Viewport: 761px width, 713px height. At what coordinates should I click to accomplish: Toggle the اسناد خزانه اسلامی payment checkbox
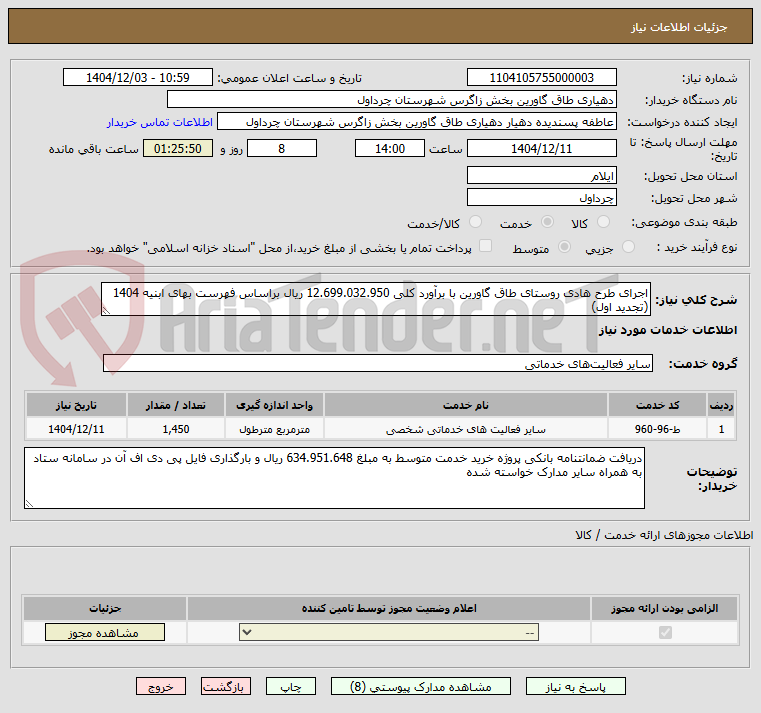pos(485,246)
